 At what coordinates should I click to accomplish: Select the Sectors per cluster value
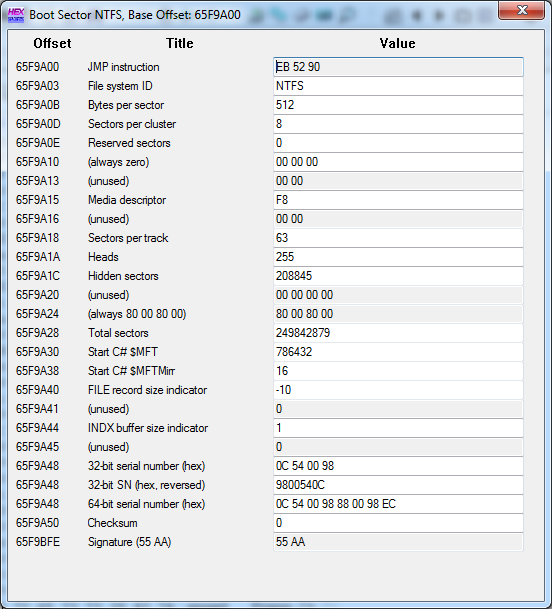click(398, 124)
